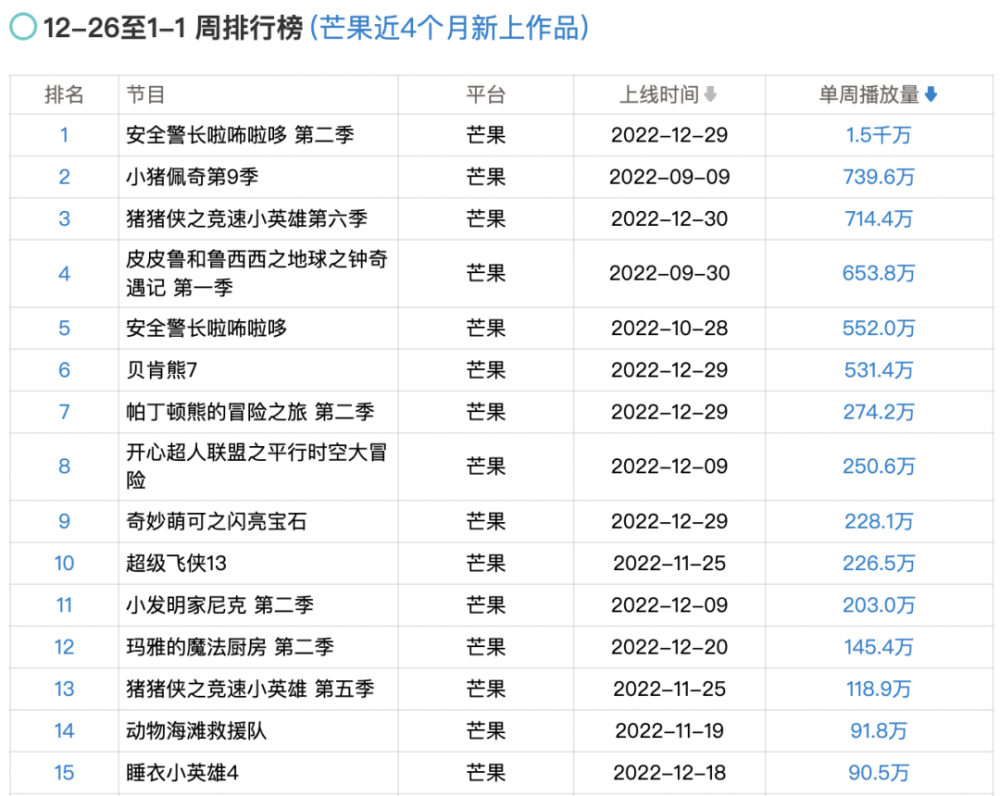
Task: Select 玛雅的魔法厨房 第二季 program
Action: (x=230, y=647)
